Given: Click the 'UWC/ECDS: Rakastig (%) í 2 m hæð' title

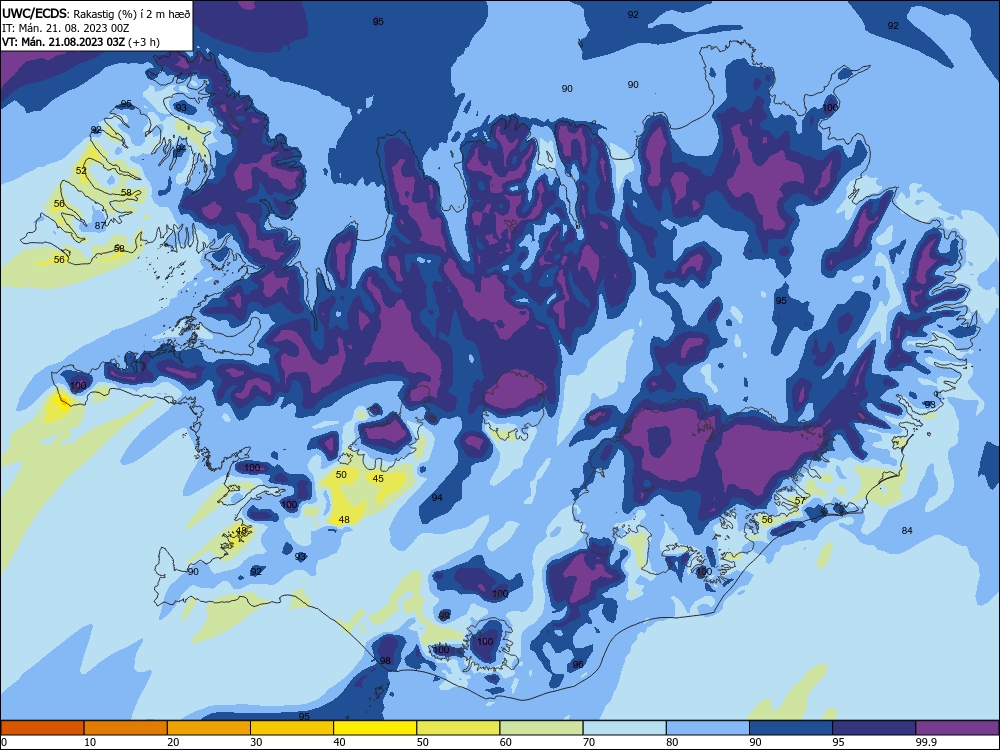Looking at the screenshot, I should click(96, 13).
